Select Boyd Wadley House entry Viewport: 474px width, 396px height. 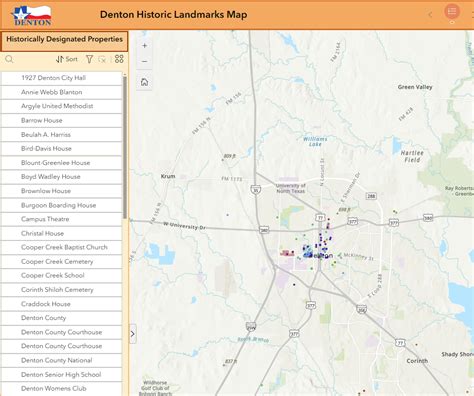pos(61,177)
